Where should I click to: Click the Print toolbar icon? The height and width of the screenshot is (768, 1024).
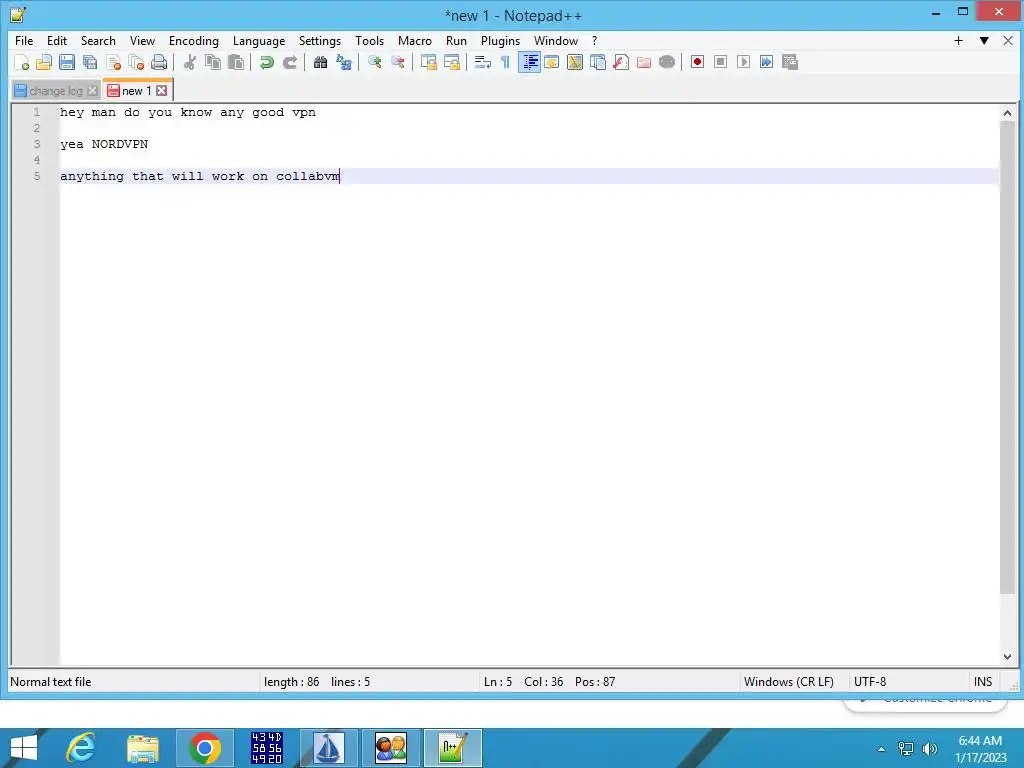159,62
